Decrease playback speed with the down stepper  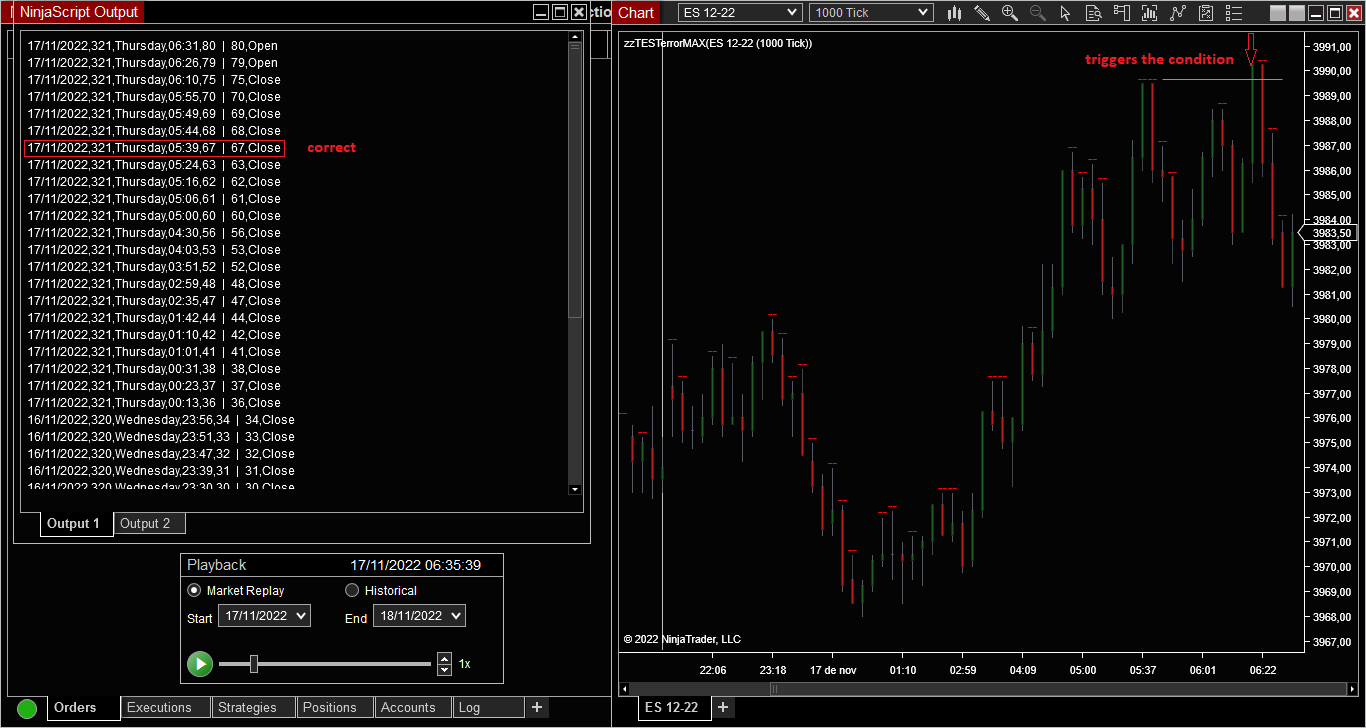pyautogui.click(x=444, y=668)
